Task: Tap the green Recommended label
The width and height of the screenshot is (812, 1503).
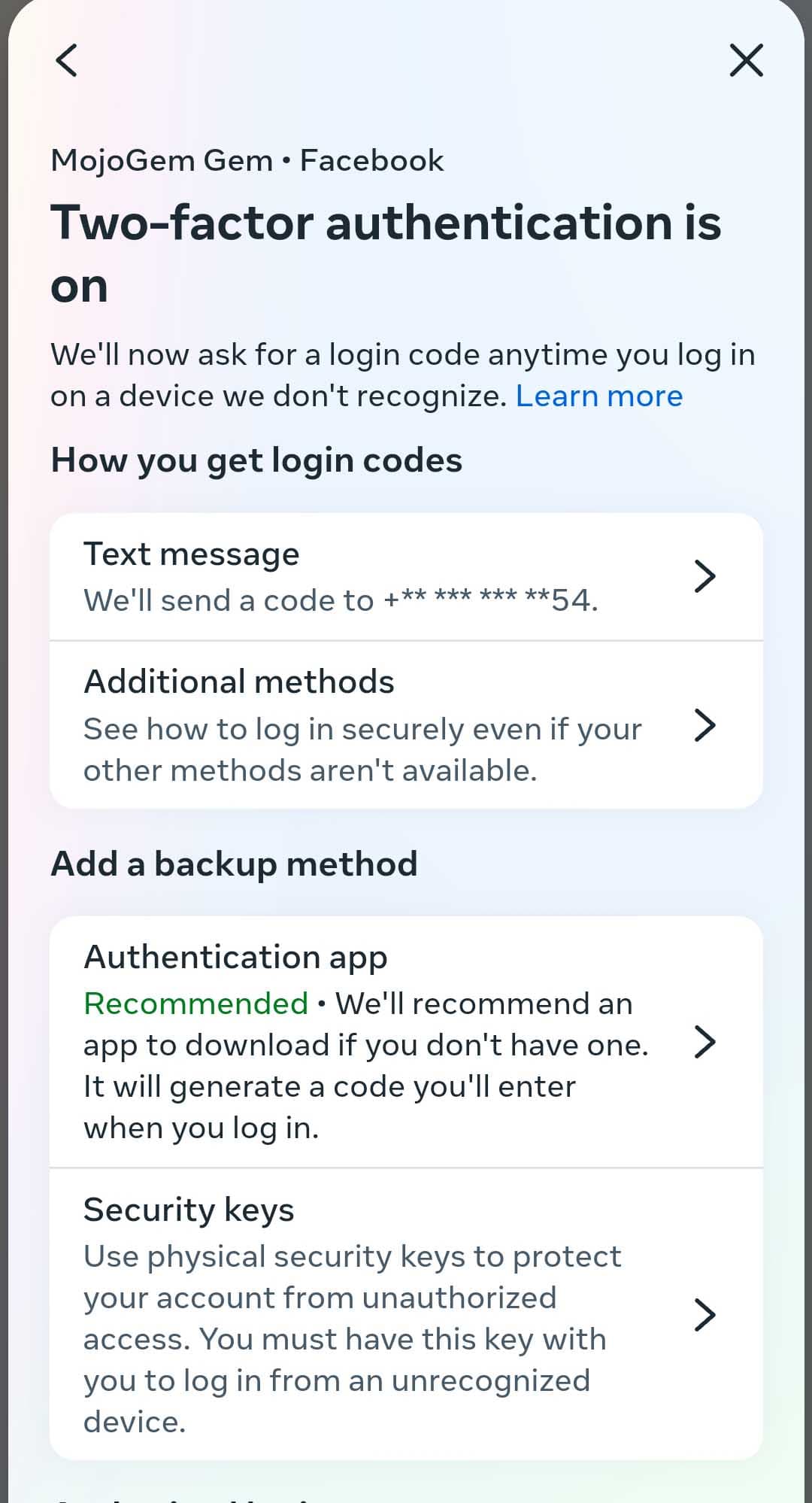Action: point(195,1004)
